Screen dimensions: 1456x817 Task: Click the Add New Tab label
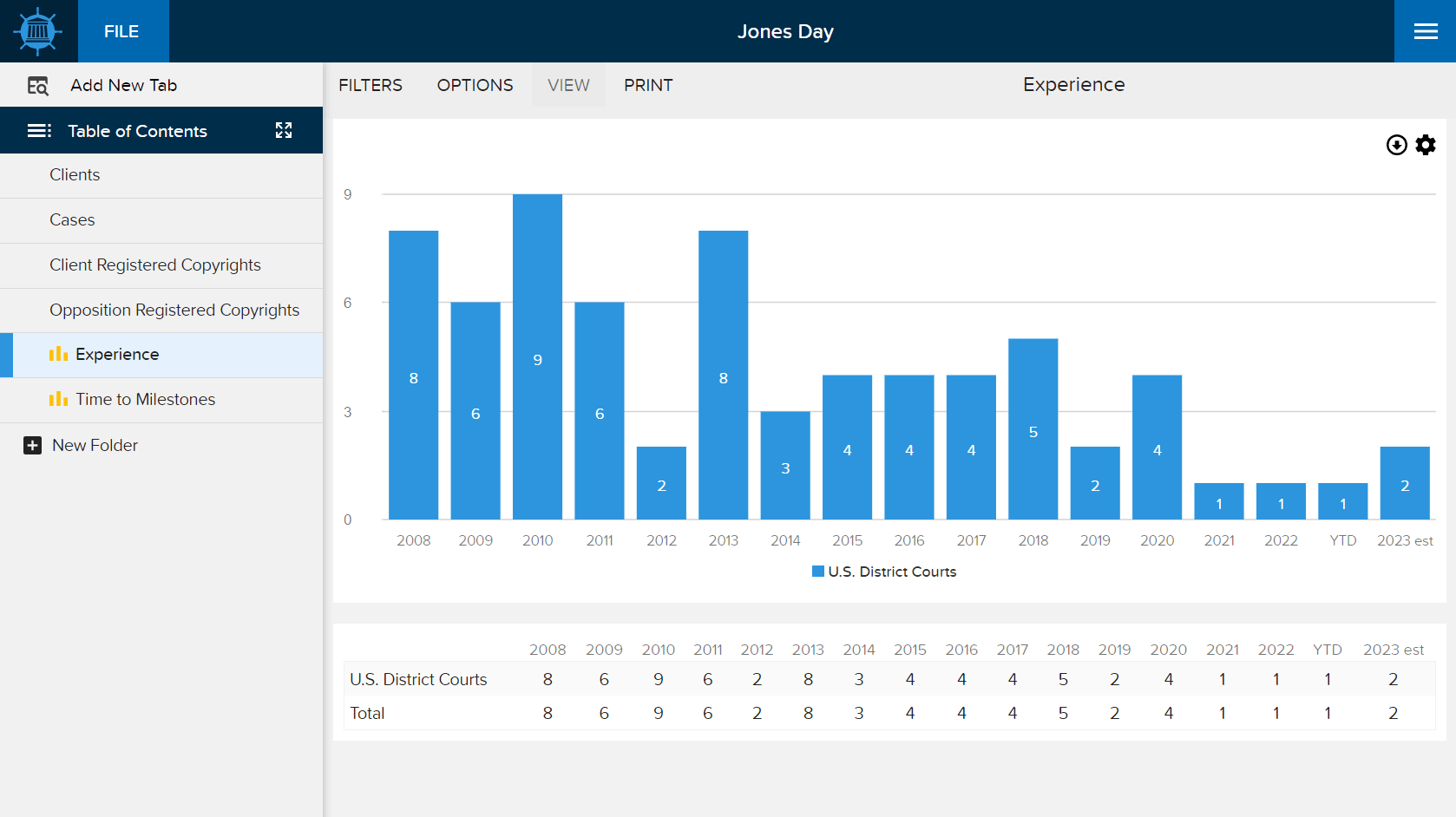124,85
